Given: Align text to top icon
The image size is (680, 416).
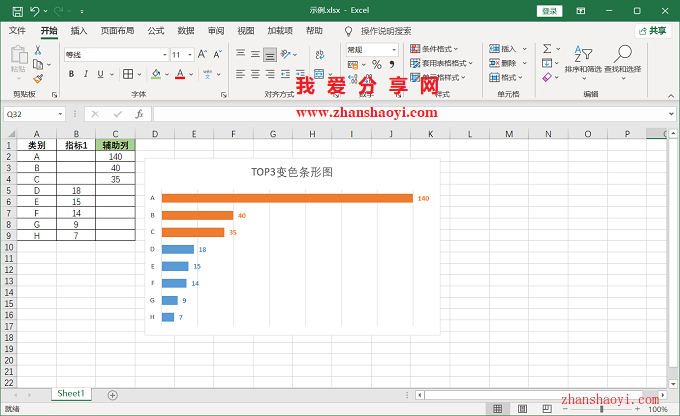Looking at the screenshot, I should coord(241,54).
